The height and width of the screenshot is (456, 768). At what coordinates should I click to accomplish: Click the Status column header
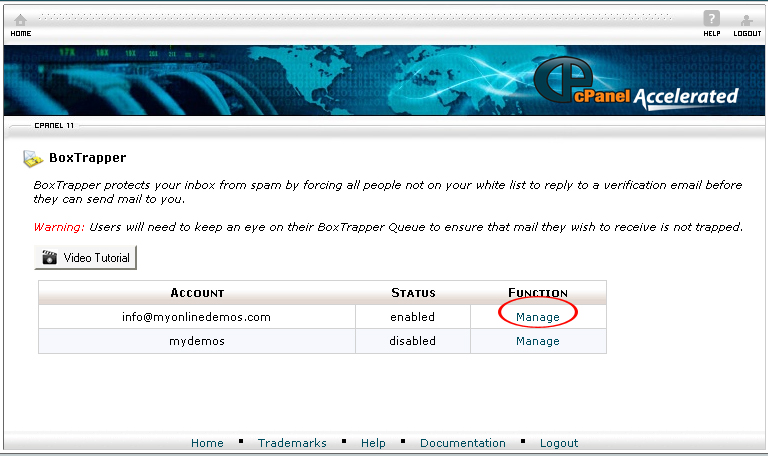[413, 293]
